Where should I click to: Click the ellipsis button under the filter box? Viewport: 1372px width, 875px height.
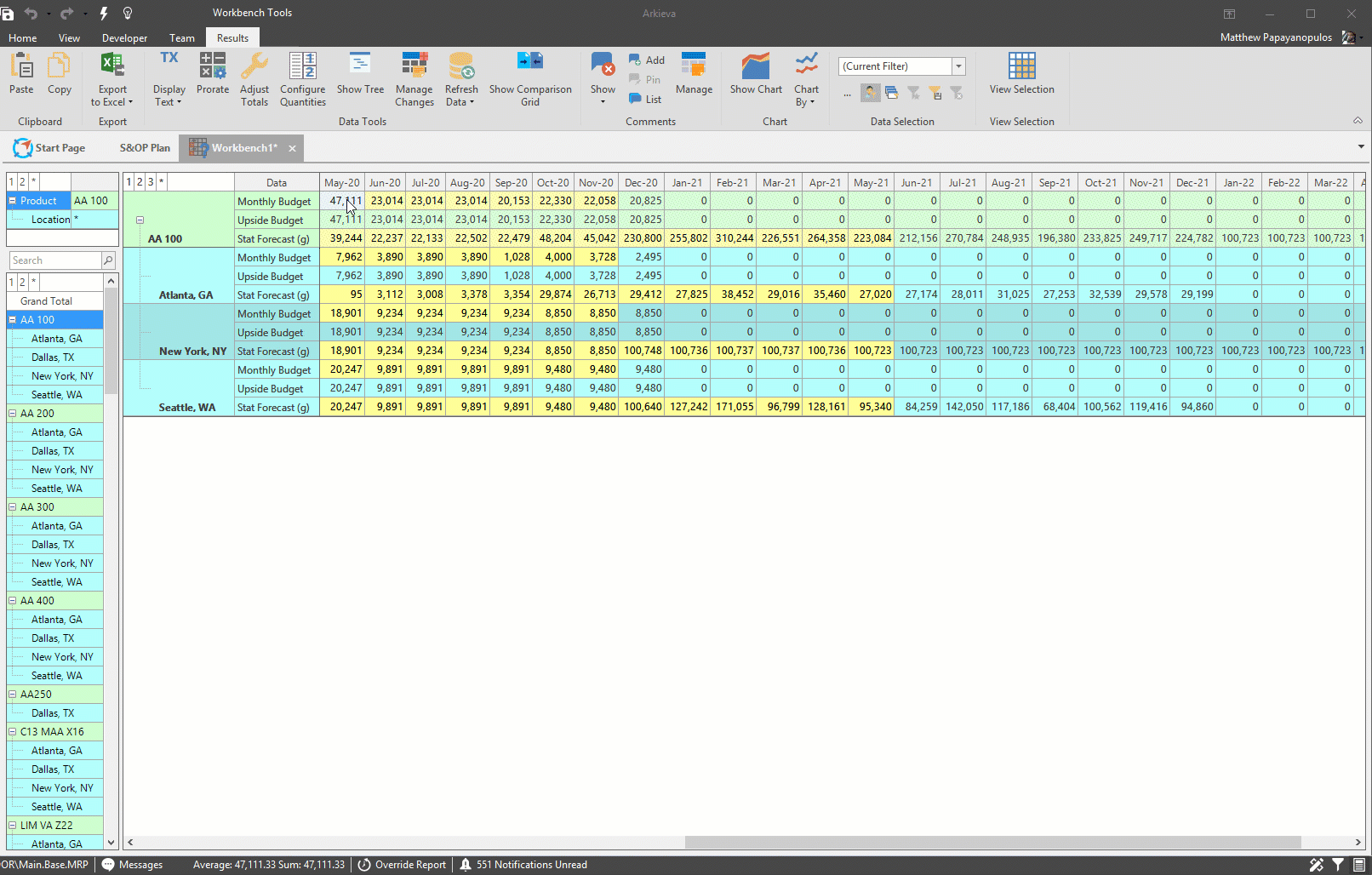[x=847, y=93]
